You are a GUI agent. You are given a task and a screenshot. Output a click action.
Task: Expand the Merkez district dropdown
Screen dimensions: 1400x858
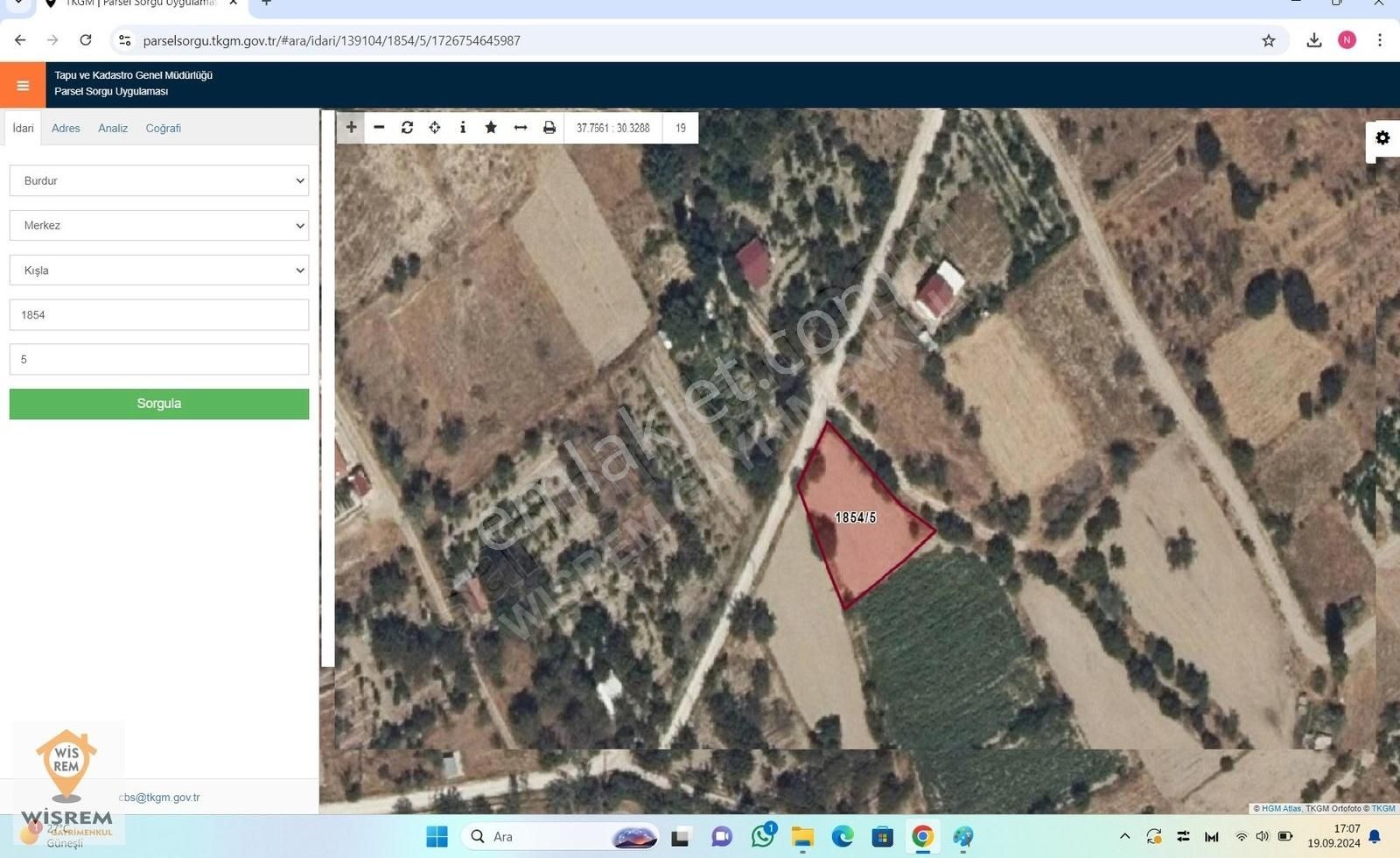158,226
